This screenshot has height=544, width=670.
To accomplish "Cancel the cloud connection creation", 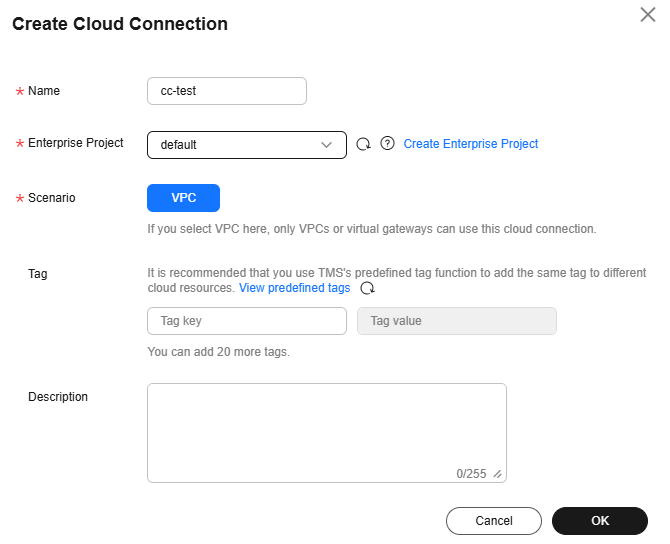I will tap(494, 521).
